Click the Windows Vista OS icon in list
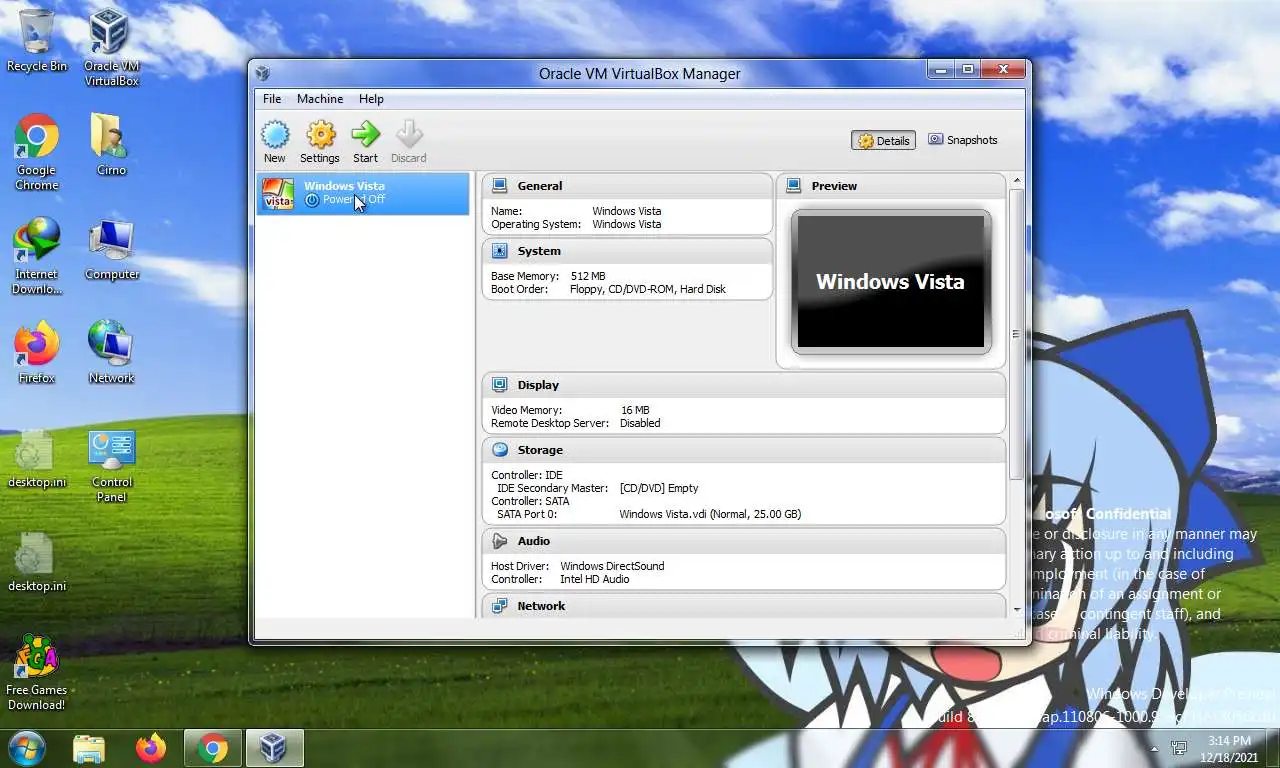The width and height of the screenshot is (1280, 768). click(x=278, y=194)
